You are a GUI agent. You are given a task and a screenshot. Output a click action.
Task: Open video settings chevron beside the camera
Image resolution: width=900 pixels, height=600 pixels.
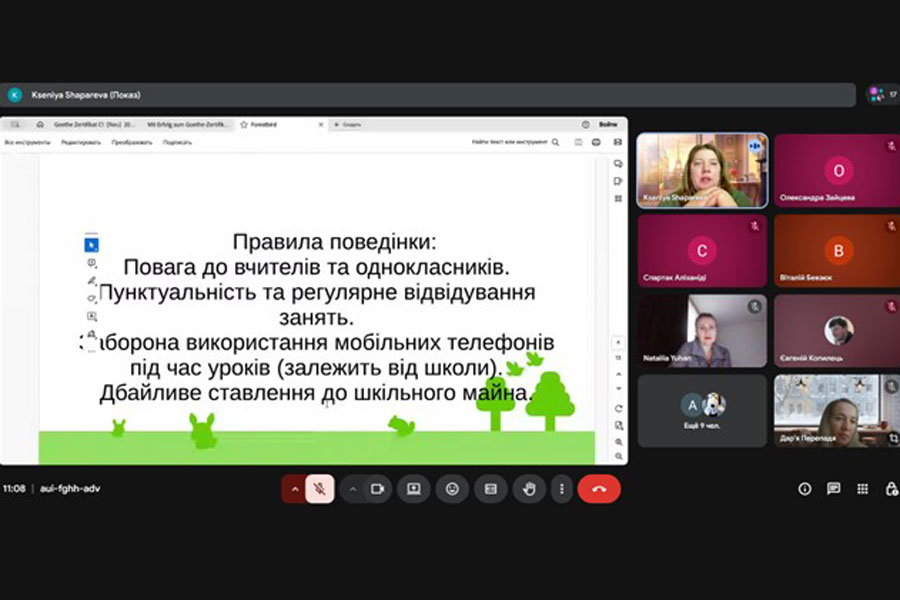[x=353, y=489]
